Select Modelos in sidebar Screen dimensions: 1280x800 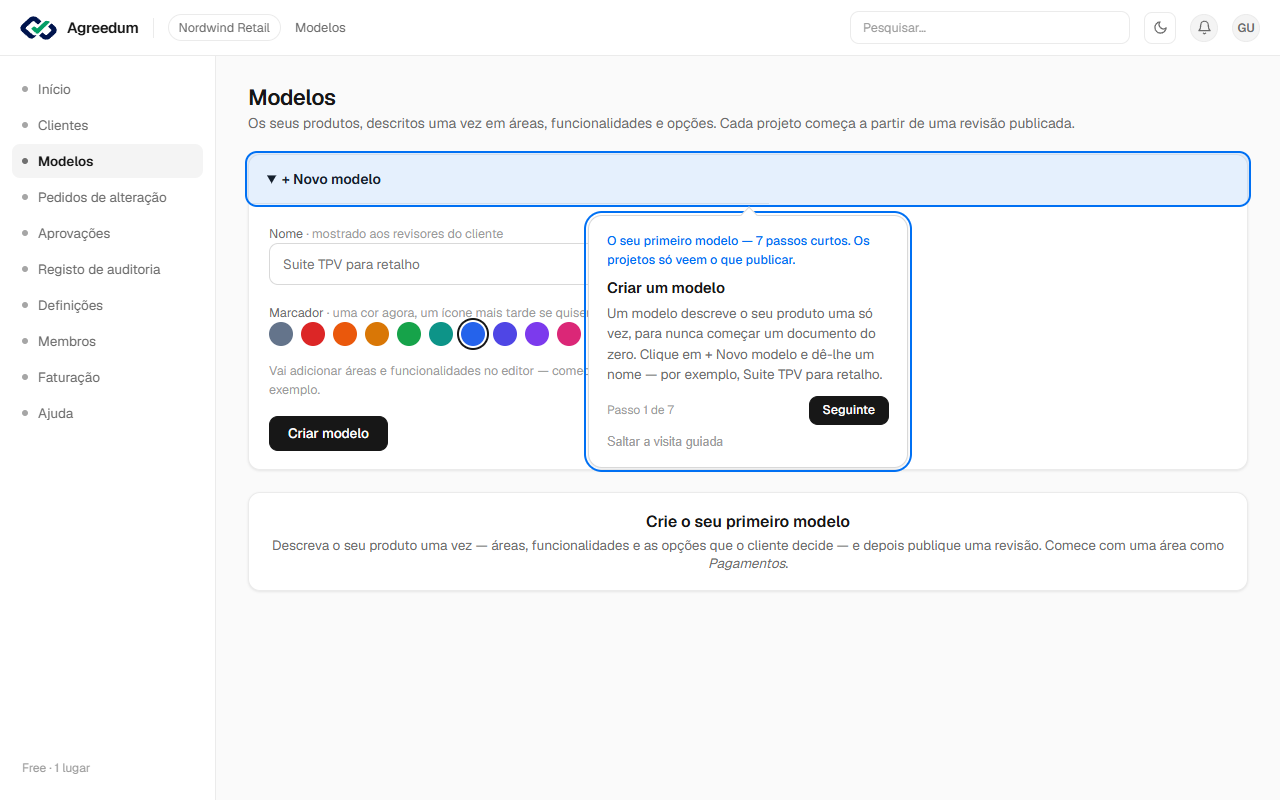[x=107, y=161]
